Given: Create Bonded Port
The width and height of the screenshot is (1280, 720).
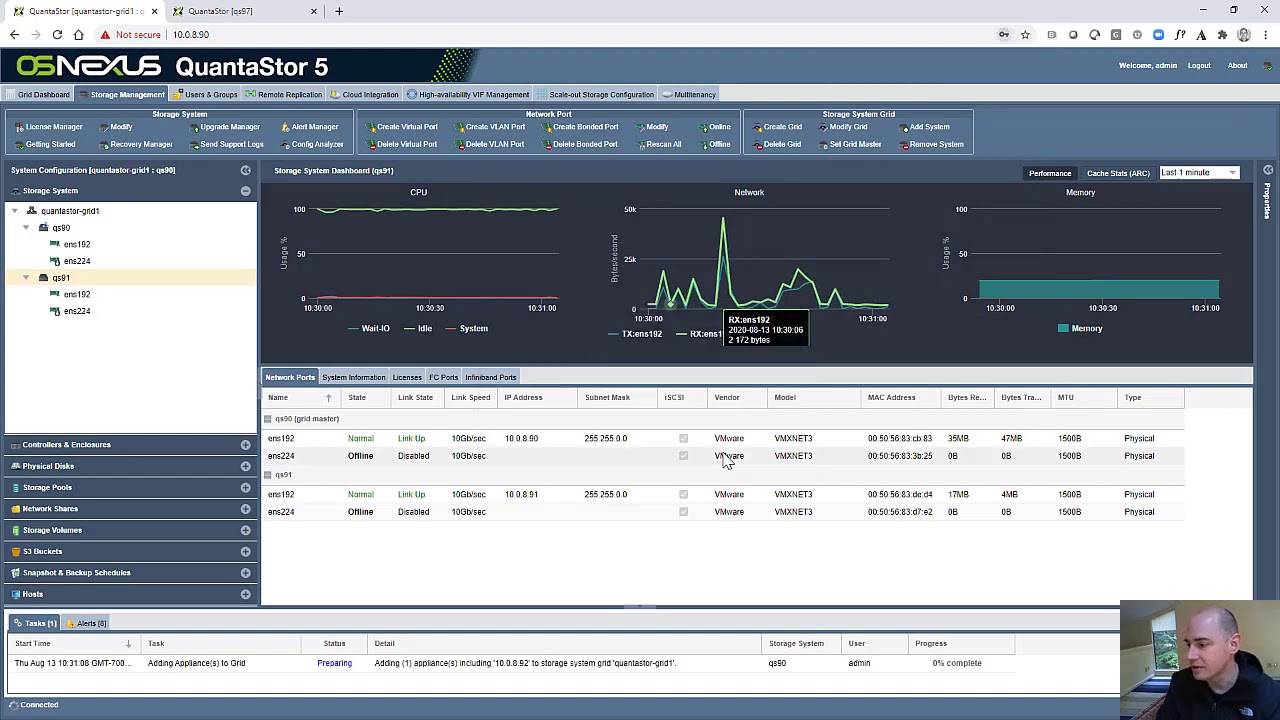Looking at the screenshot, I should (580, 127).
